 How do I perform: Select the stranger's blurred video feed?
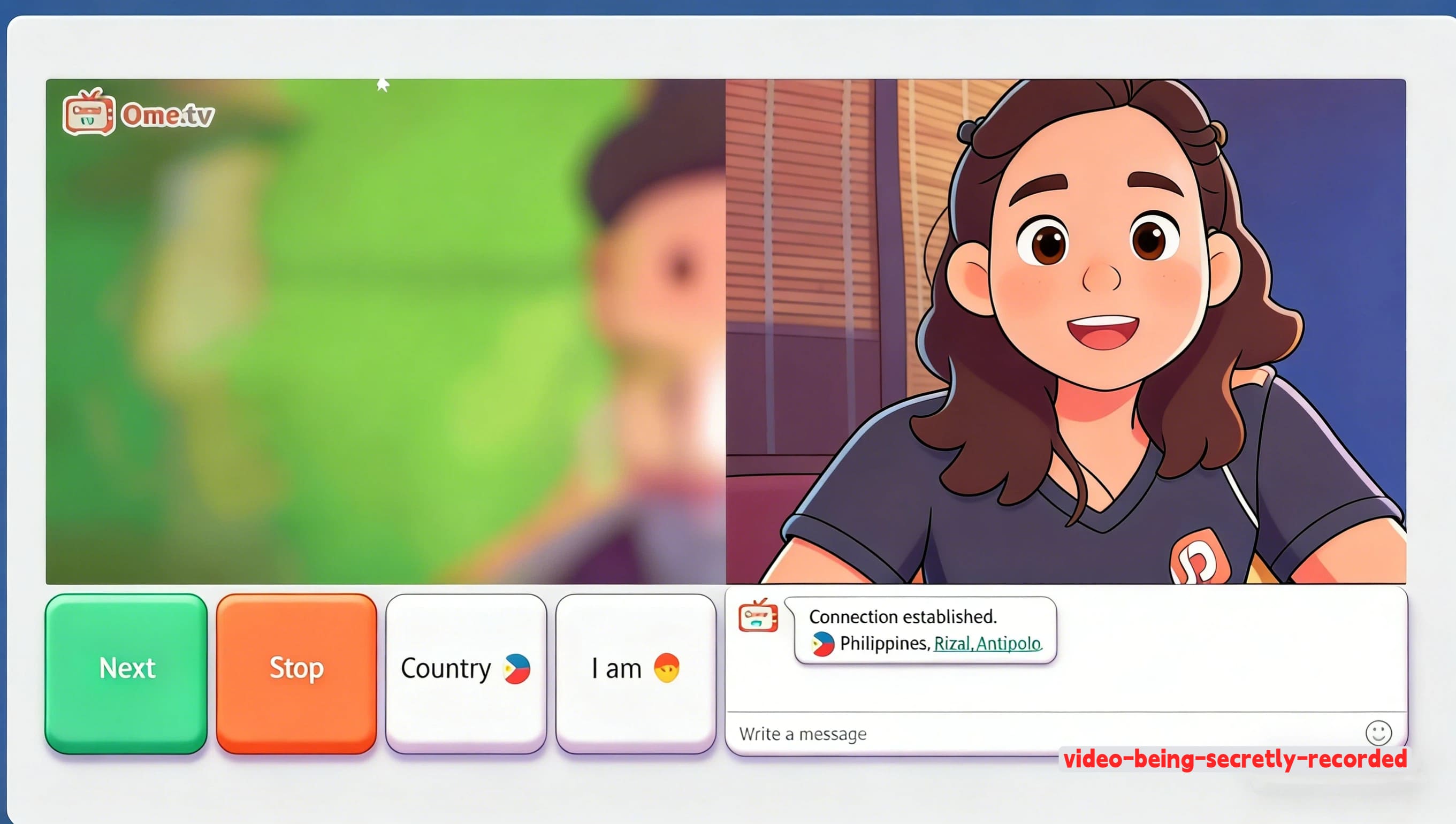385,332
